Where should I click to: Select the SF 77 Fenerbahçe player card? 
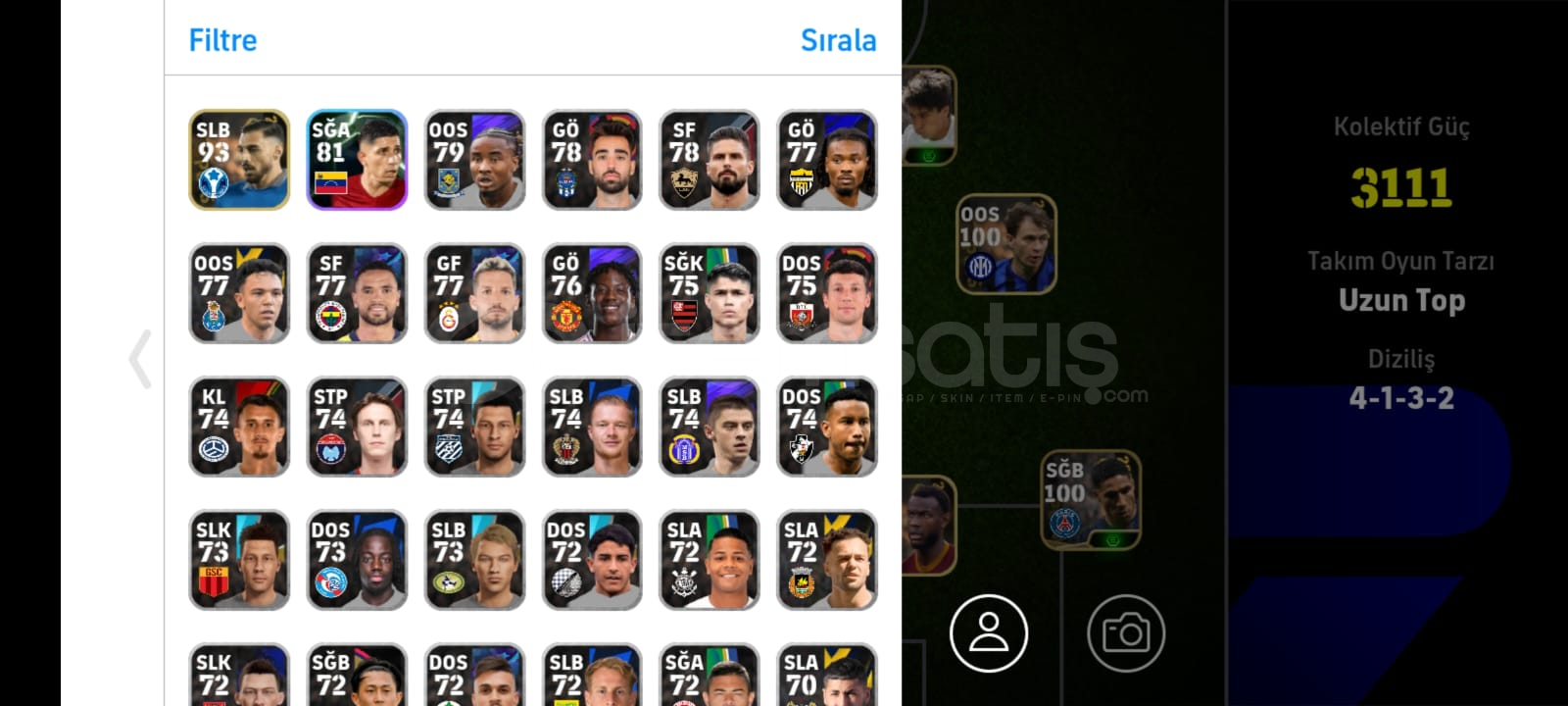357,293
